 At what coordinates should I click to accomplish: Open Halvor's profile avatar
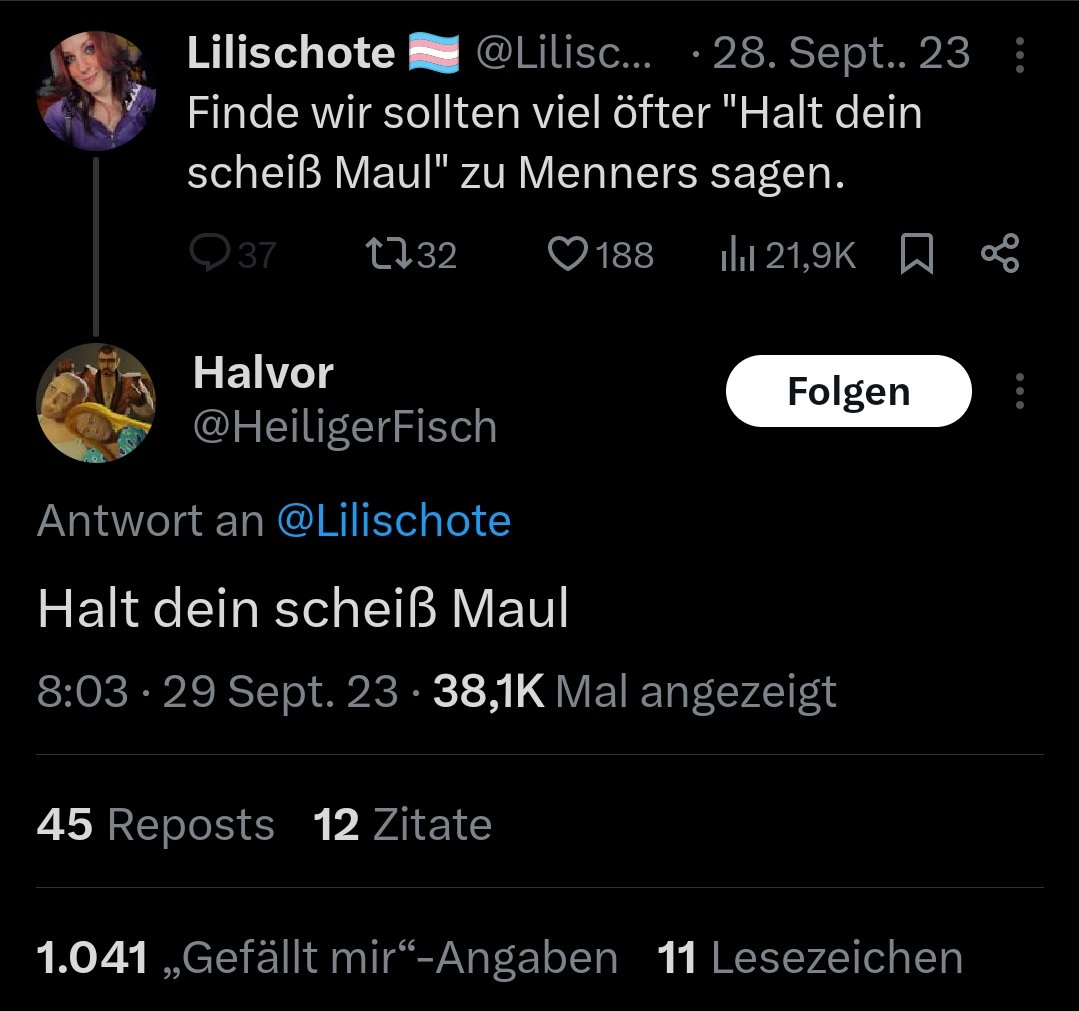coord(96,403)
